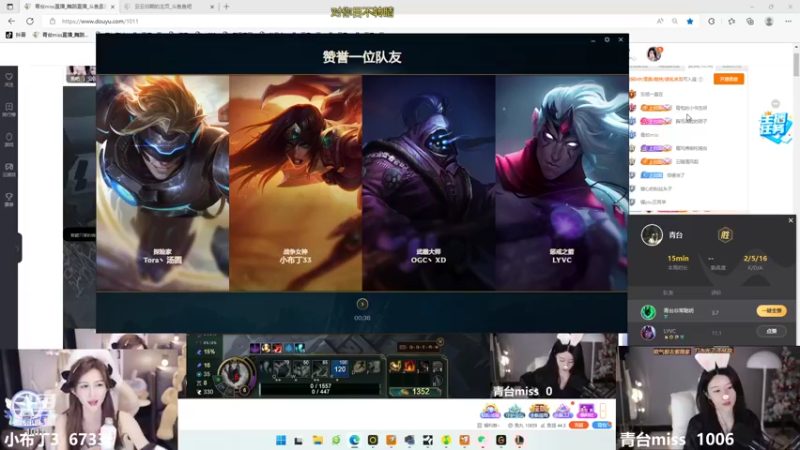The height and width of the screenshot is (450, 800).
Task: Click the LYVC teammate avatar in result panel
Action: (648, 333)
